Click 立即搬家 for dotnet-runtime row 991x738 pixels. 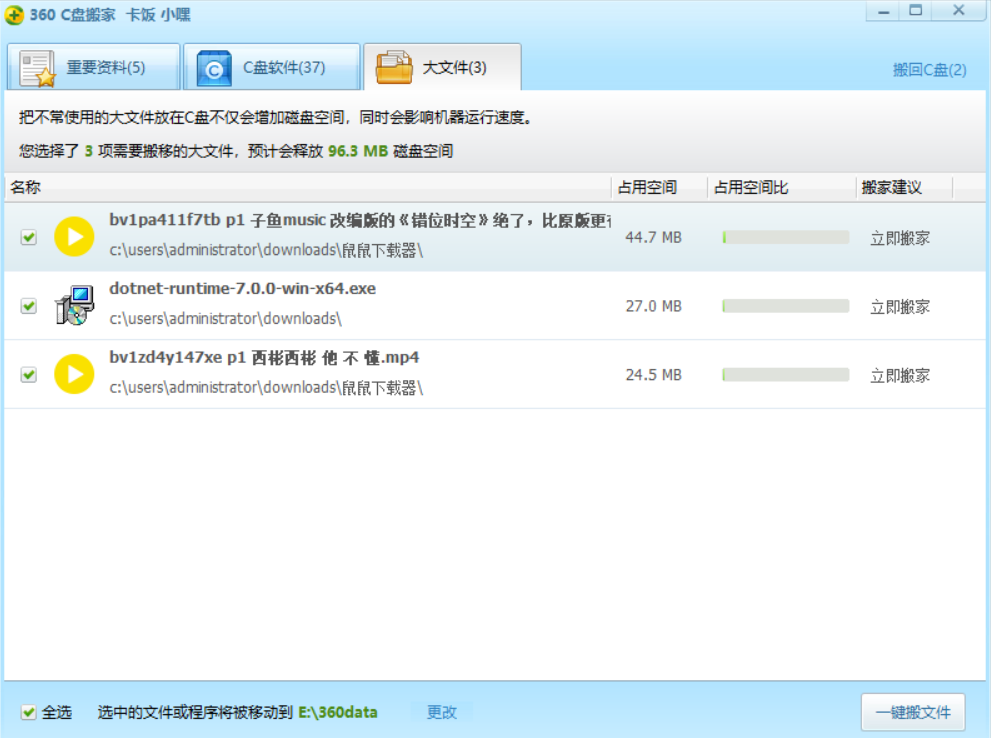click(900, 307)
